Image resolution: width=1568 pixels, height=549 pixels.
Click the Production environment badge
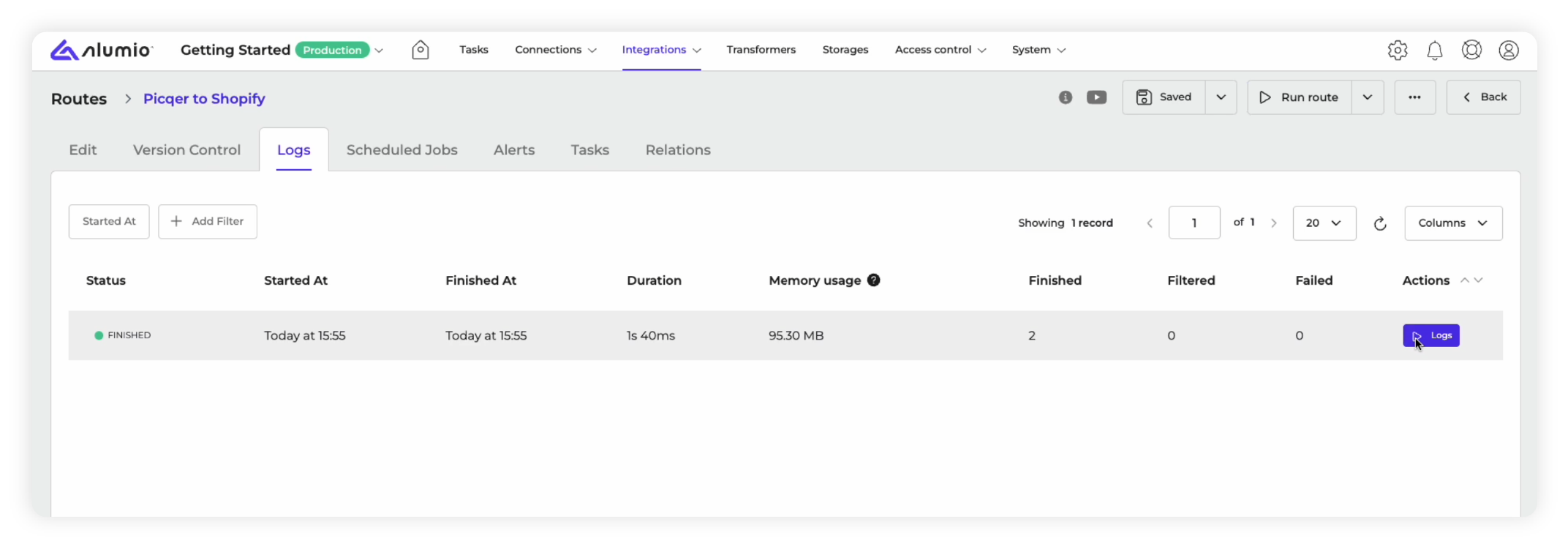coord(332,50)
